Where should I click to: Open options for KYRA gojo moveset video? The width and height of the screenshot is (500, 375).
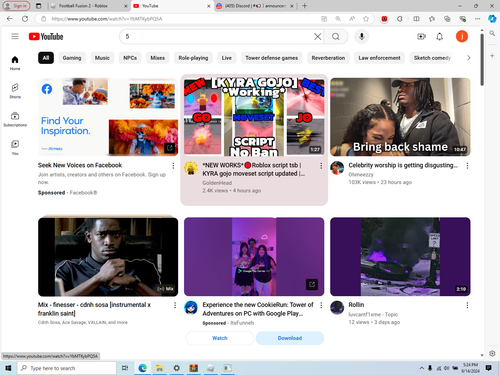click(x=321, y=166)
